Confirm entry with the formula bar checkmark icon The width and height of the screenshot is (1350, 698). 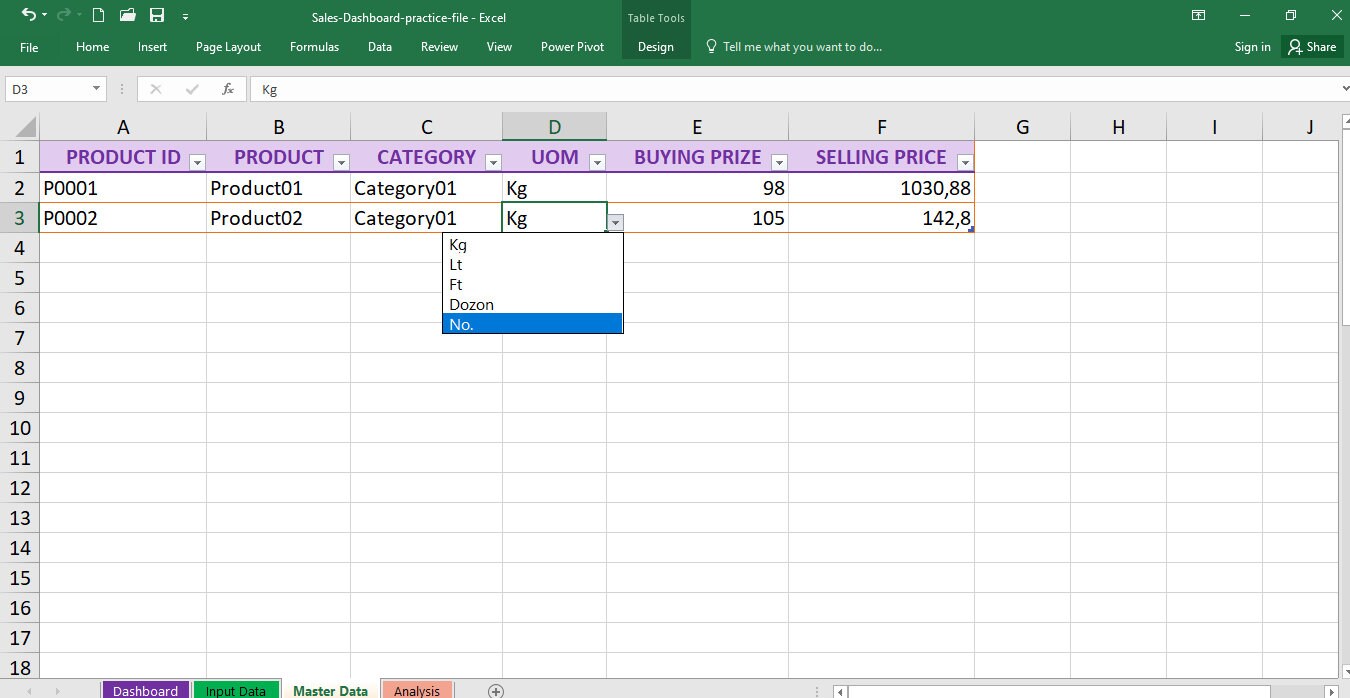pyautogui.click(x=190, y=88)
